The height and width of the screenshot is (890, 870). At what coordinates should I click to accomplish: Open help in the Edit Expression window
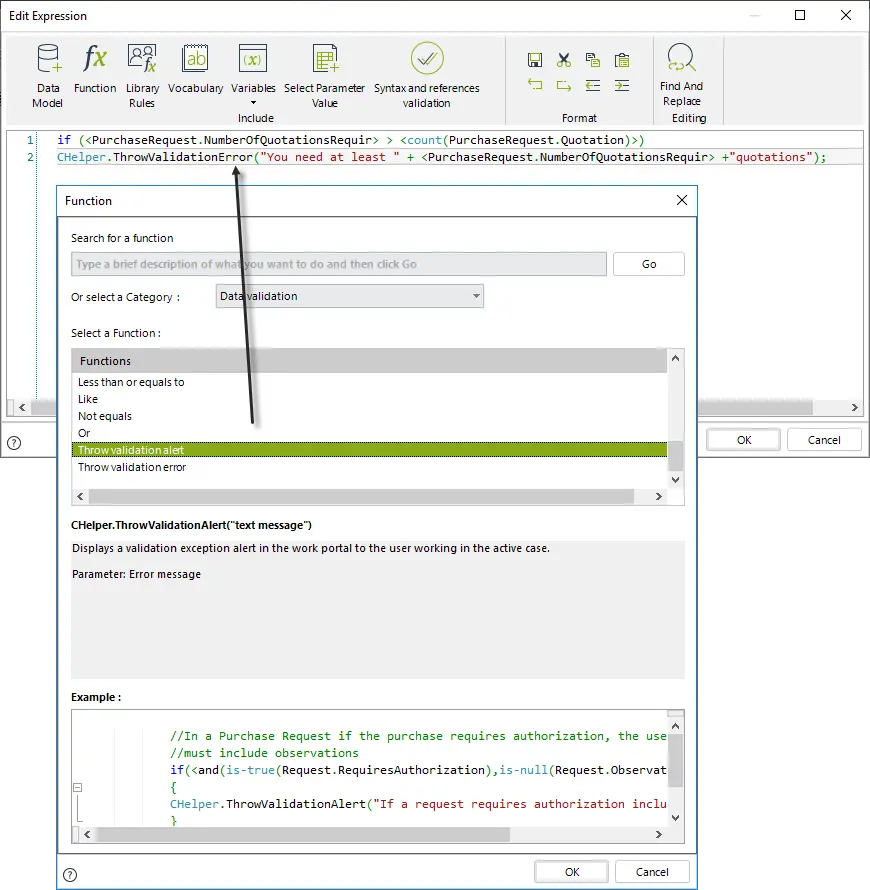(14, 443)
